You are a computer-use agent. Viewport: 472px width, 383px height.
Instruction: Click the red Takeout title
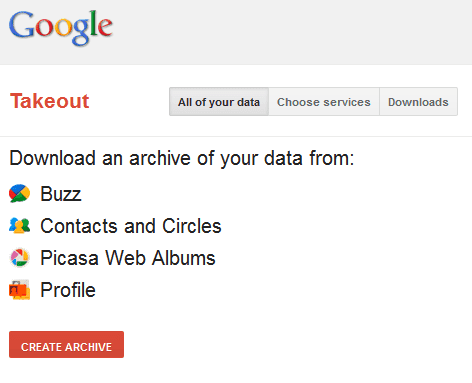click(x=50, y=101)
